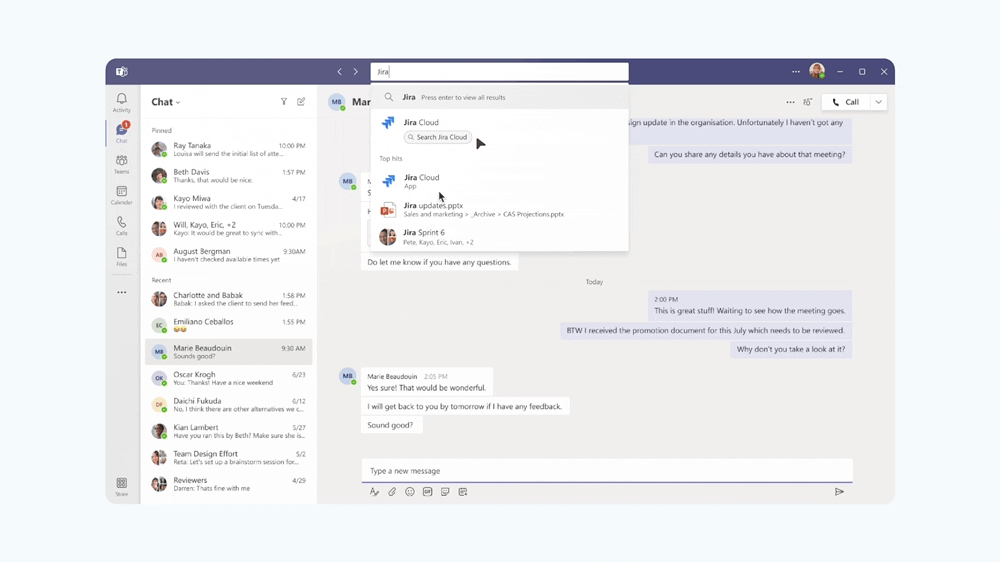Viewport: 1000px width, 562px height.
Task: Open the GIF picker
Action: tap(427, 492)
